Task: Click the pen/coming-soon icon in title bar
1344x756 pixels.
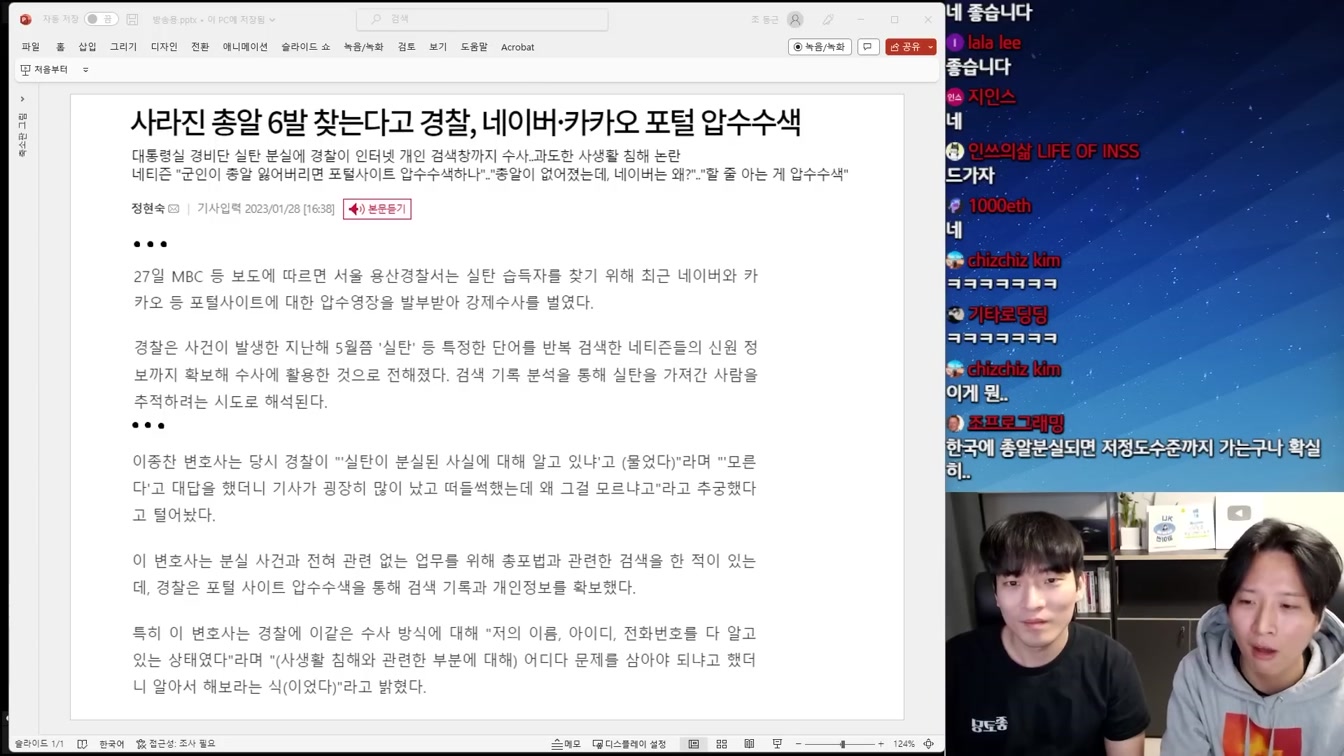Action: coord(828,19)
